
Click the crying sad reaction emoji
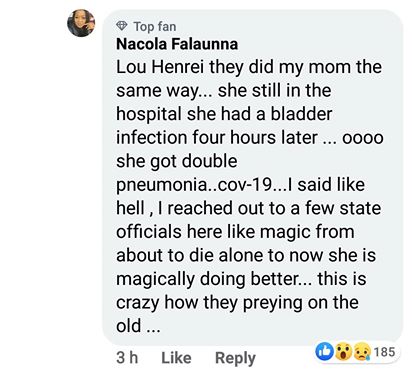[x=362, y=352]
